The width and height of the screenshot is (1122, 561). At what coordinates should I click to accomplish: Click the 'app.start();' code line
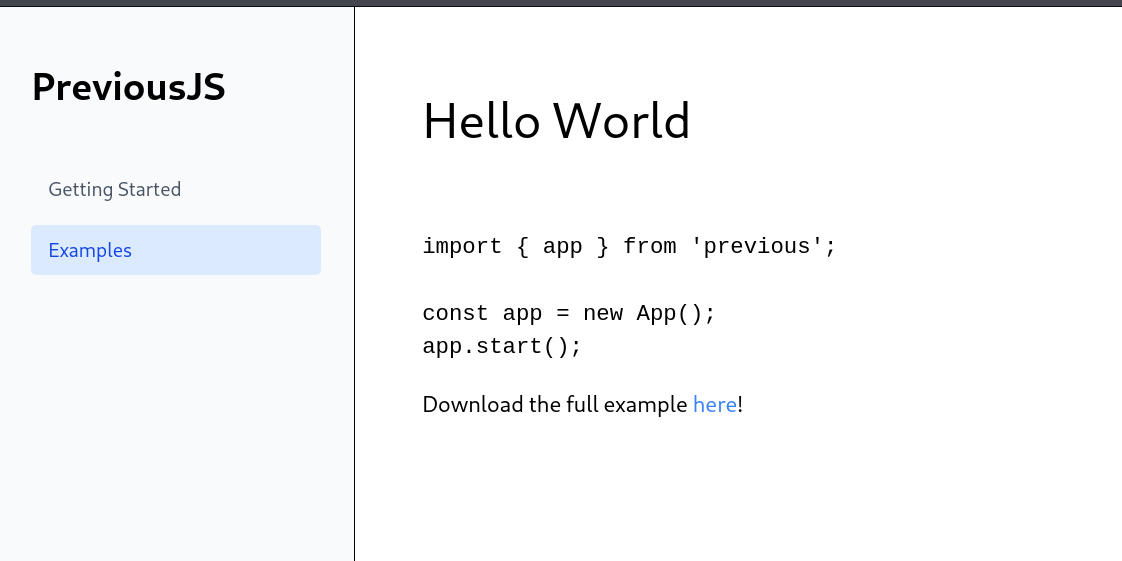tap(501, 347)
